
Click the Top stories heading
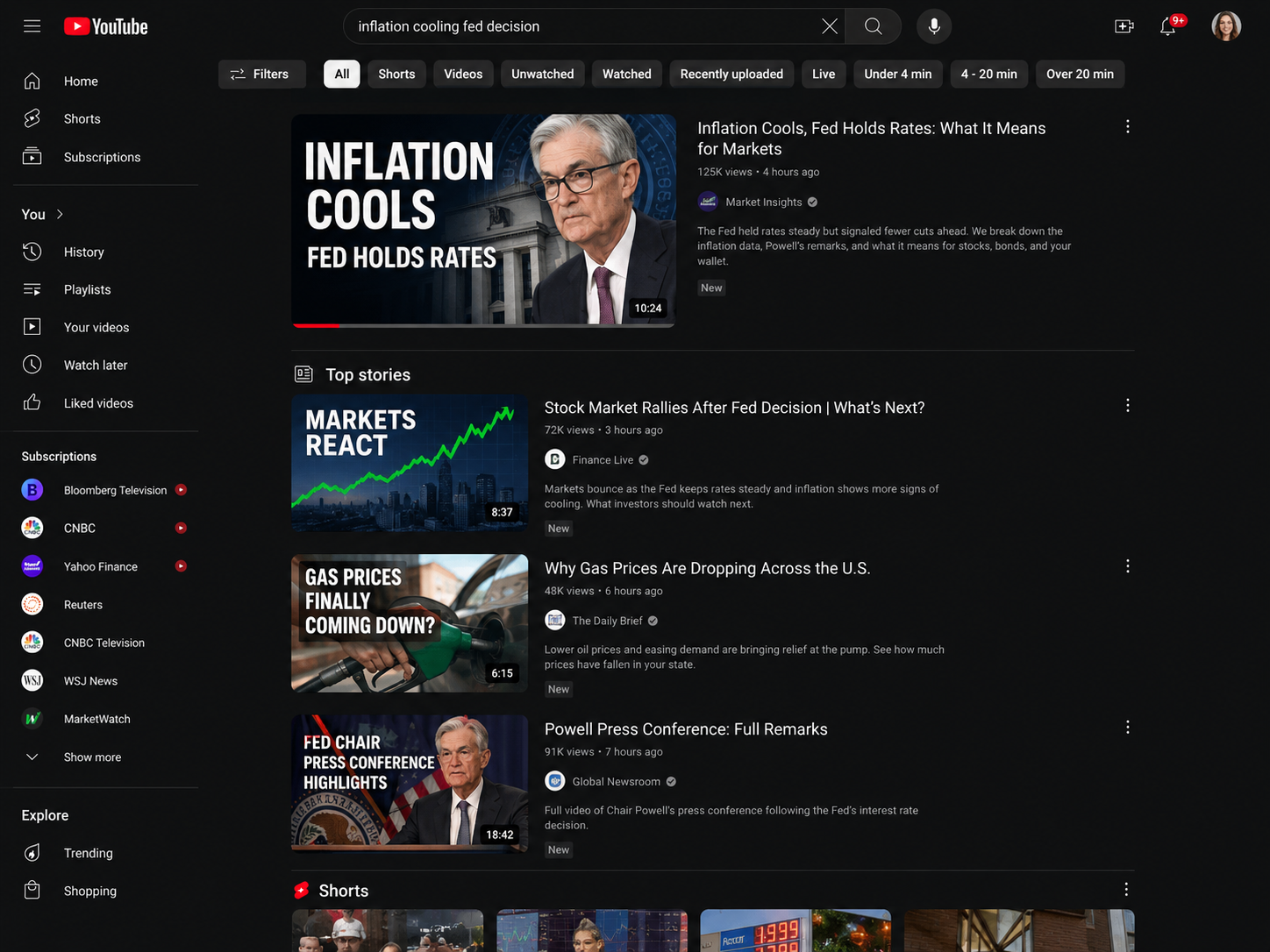click(367, 374)
